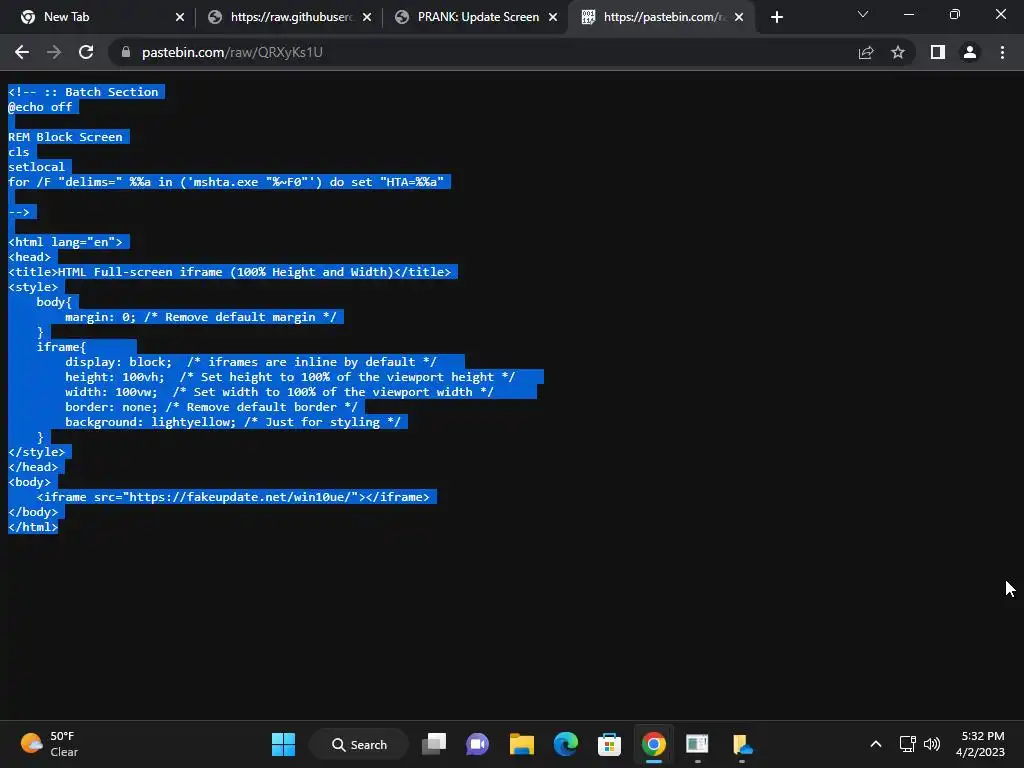Image resolution: width=1024 pixels, height=768 pixels.
Task: Open Microsoft Store from taskbar
Action: [x=609, y=744]
